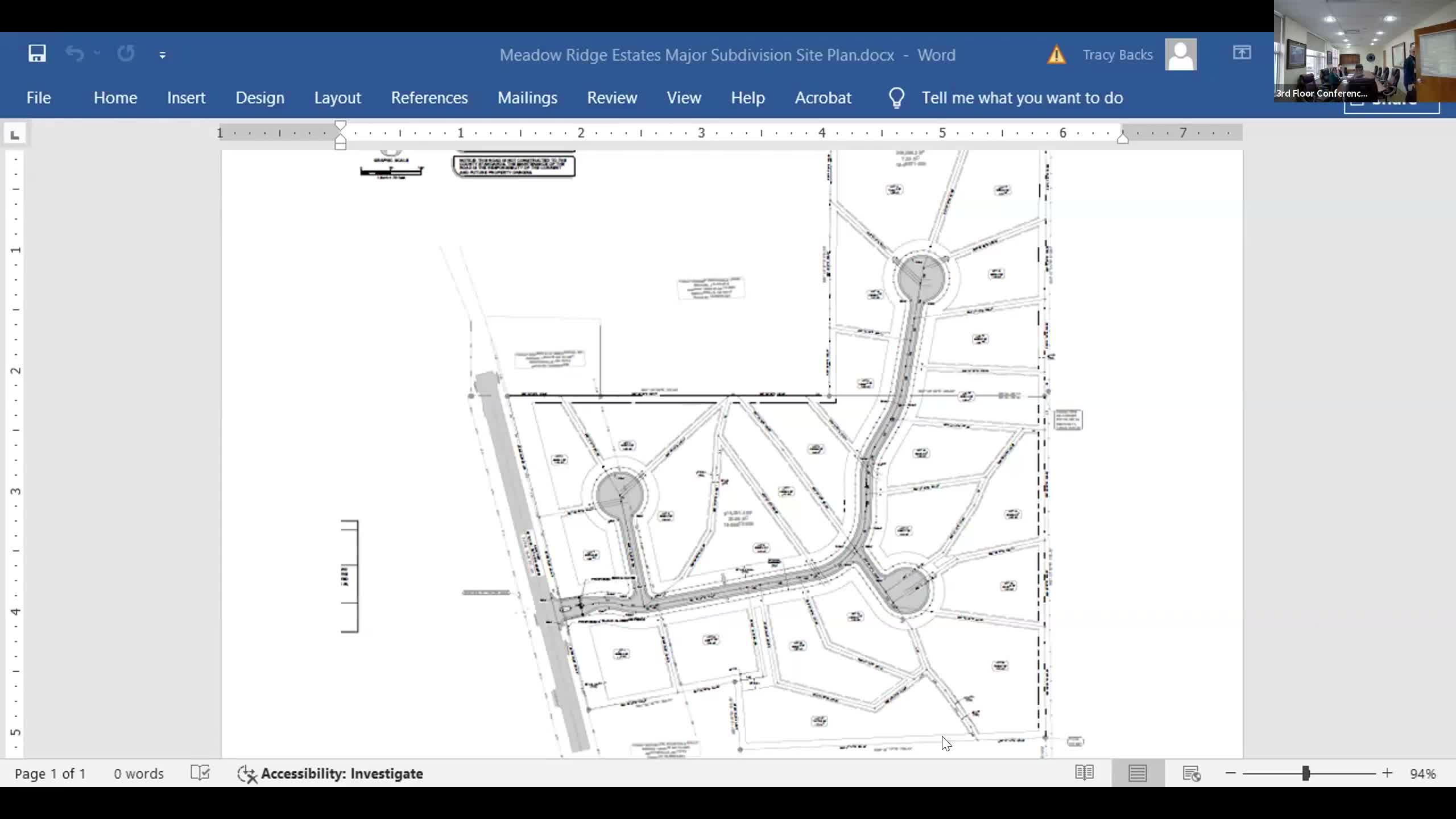Click the Save icon in title bar

coord(37,54)
